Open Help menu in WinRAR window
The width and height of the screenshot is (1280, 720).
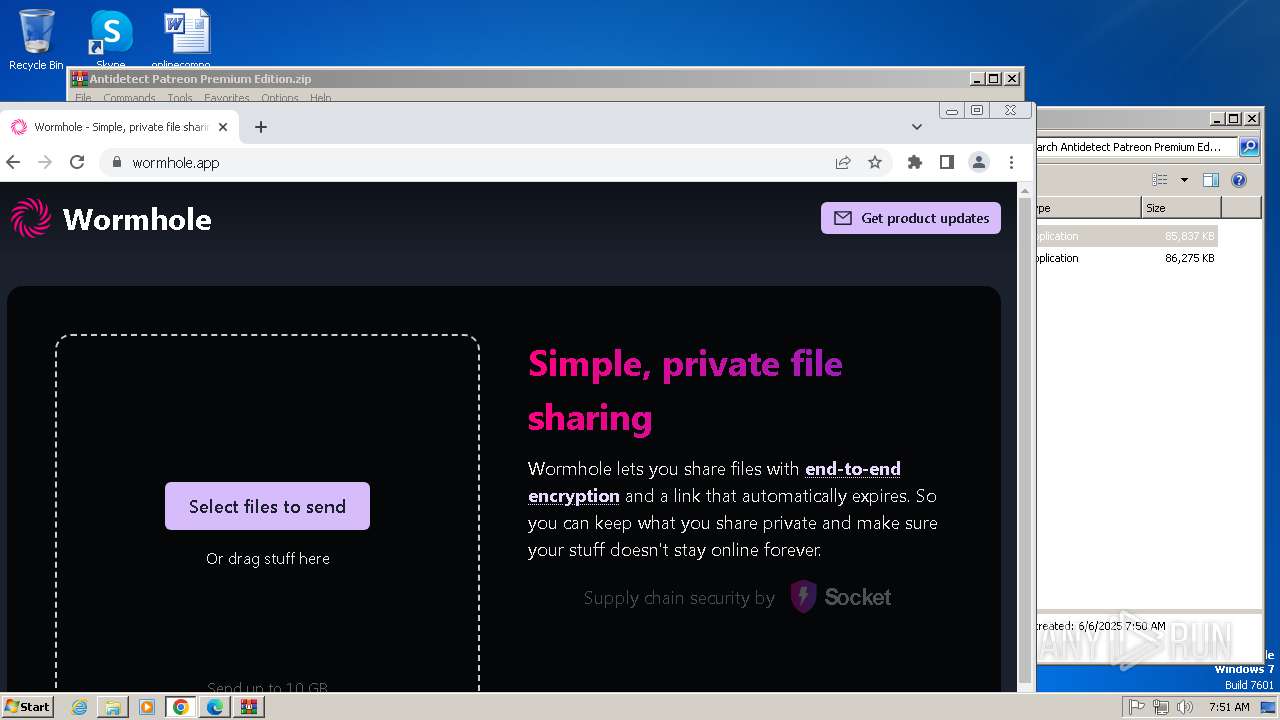click(320, 98)
